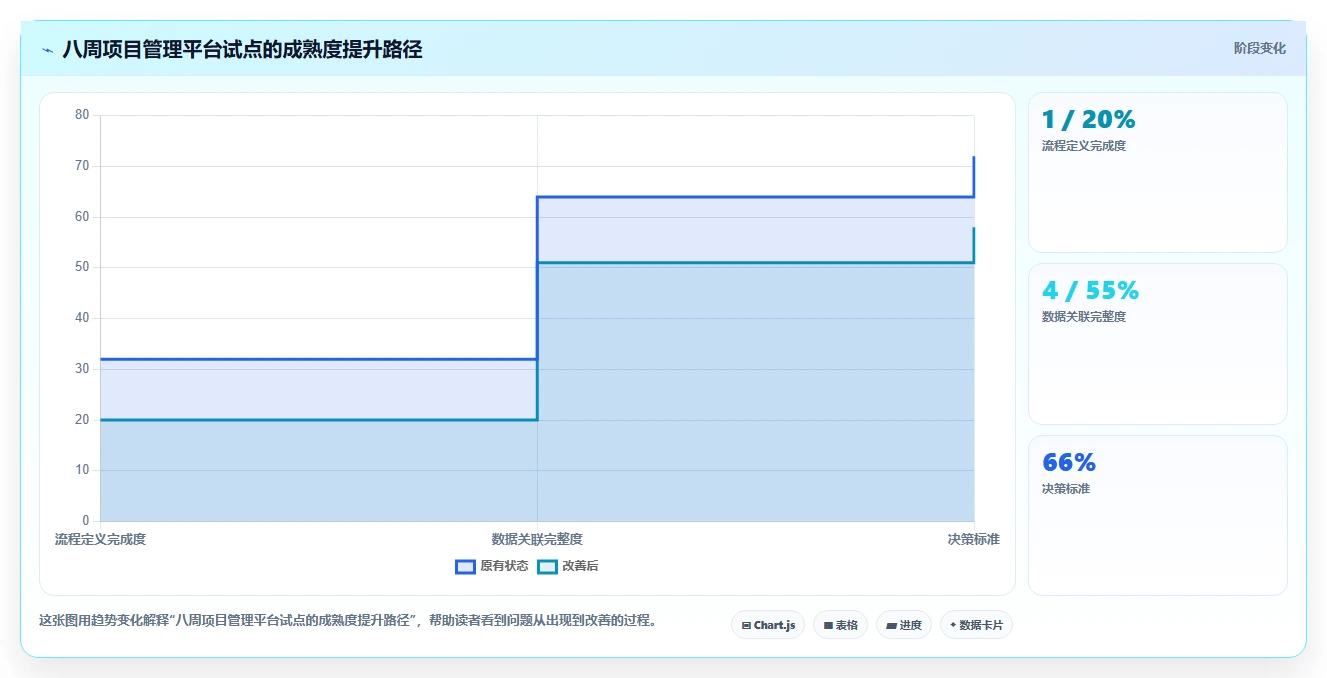The height and width of the screenshot is (678, 1327).
Task: Click the chart description text below
Action: coord(349,620)
